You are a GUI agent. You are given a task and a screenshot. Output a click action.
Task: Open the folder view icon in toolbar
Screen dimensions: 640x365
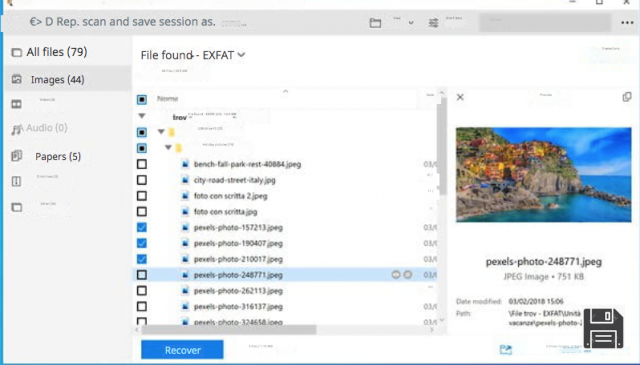pyautogui.click(x=375, y=23)
